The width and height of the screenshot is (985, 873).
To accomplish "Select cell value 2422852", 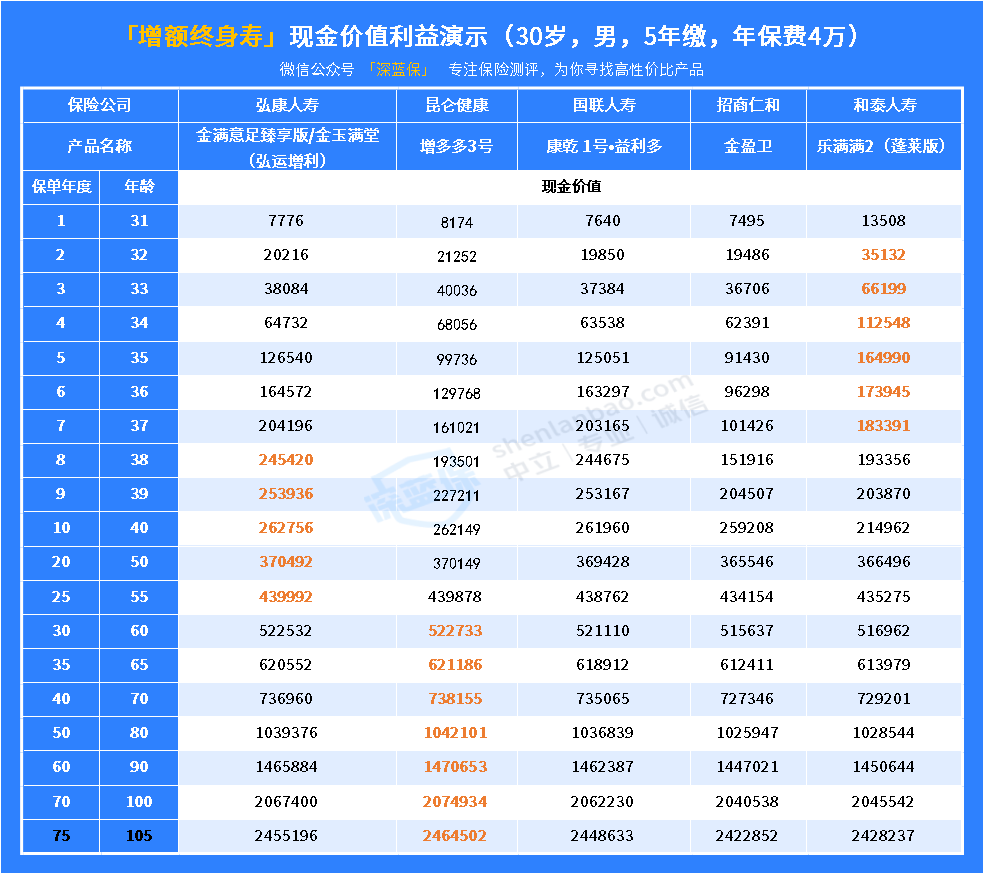I will (746, 835).
